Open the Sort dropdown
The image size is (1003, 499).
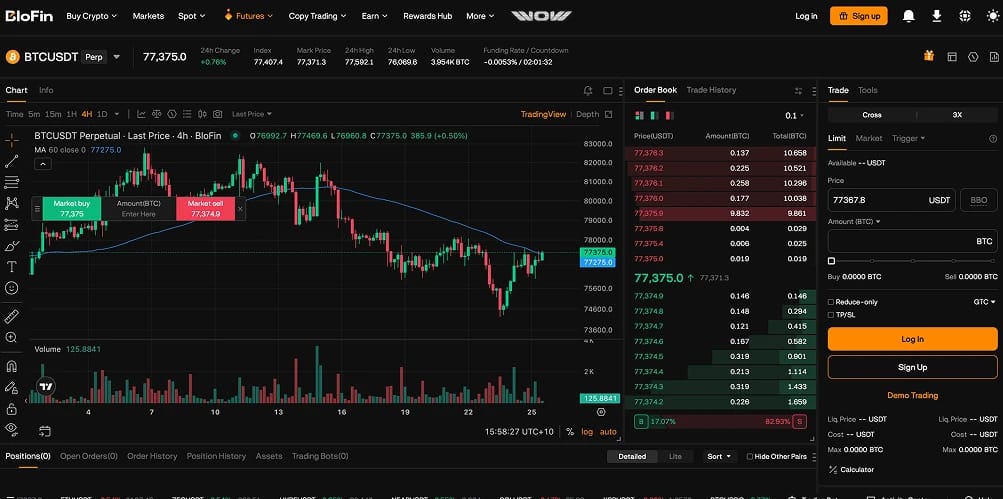tap(720, 457)
